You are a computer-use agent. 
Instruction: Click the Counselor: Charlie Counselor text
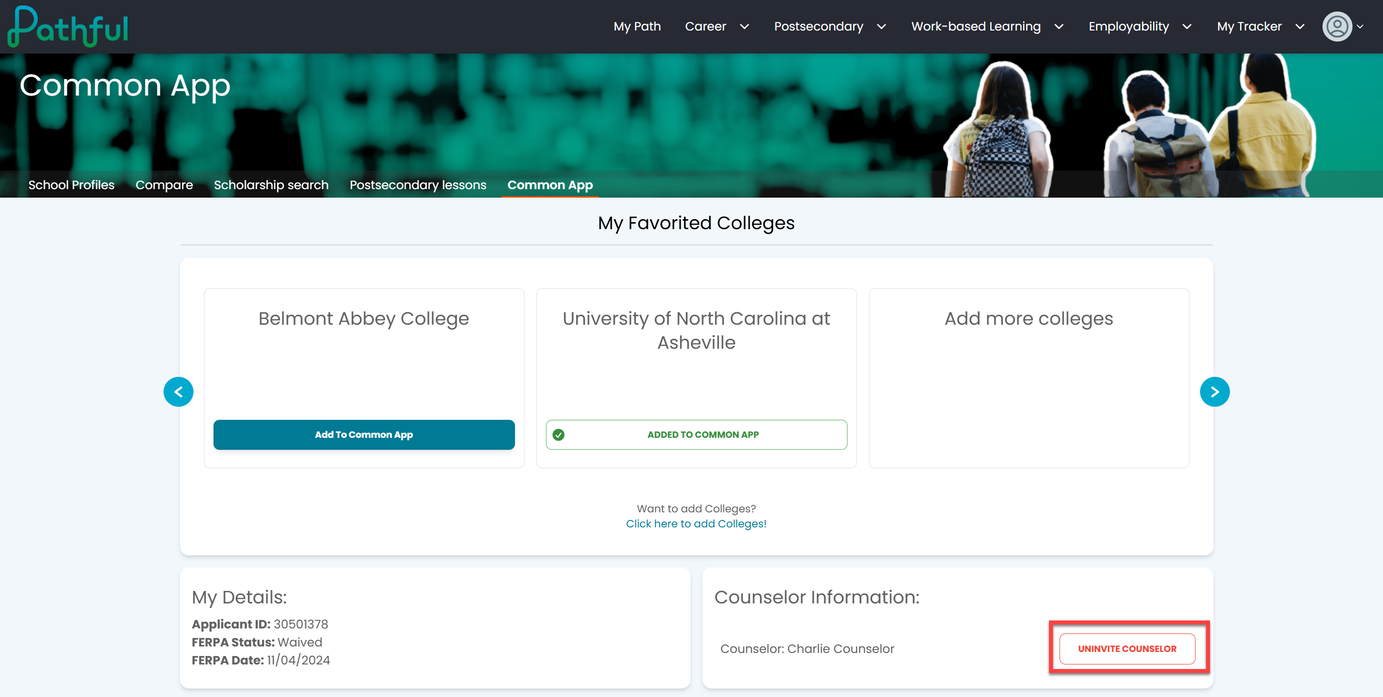tap(807, 649)
